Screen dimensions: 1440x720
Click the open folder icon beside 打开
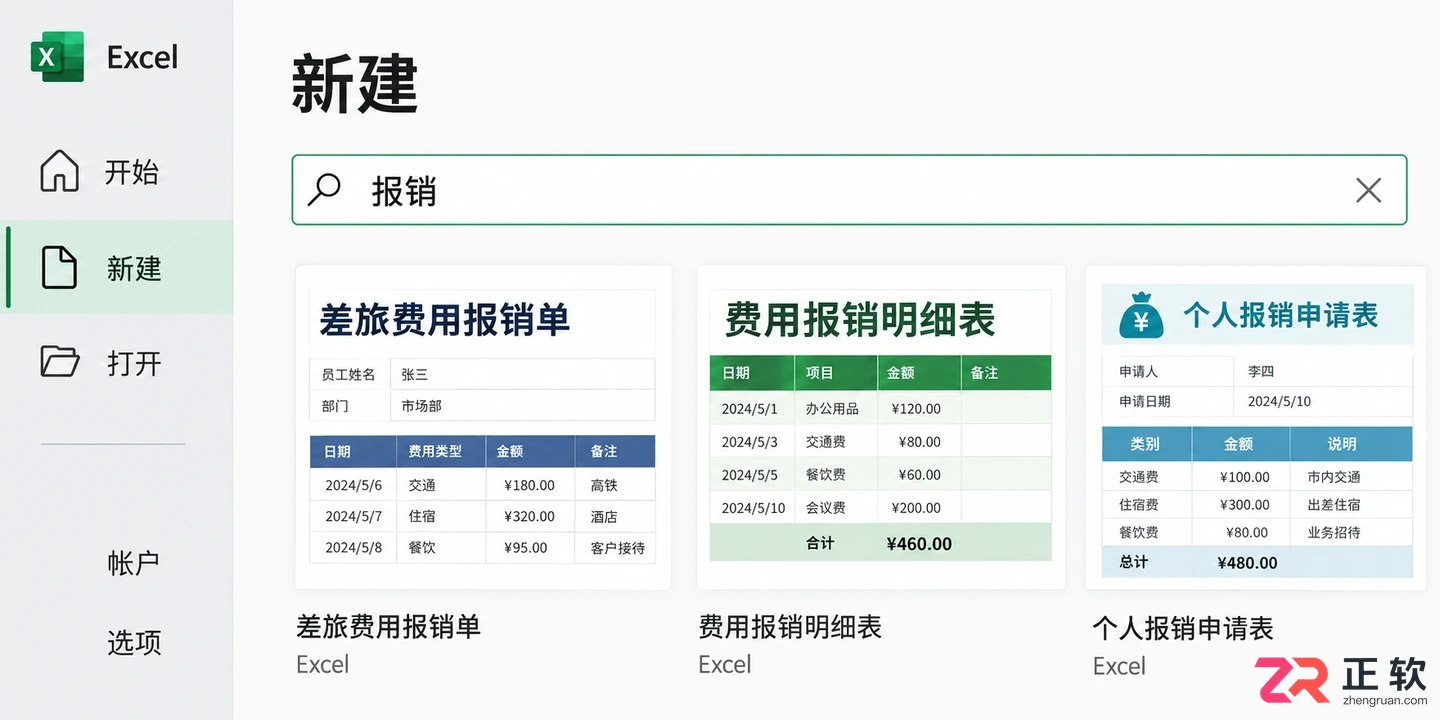[60, 361]
